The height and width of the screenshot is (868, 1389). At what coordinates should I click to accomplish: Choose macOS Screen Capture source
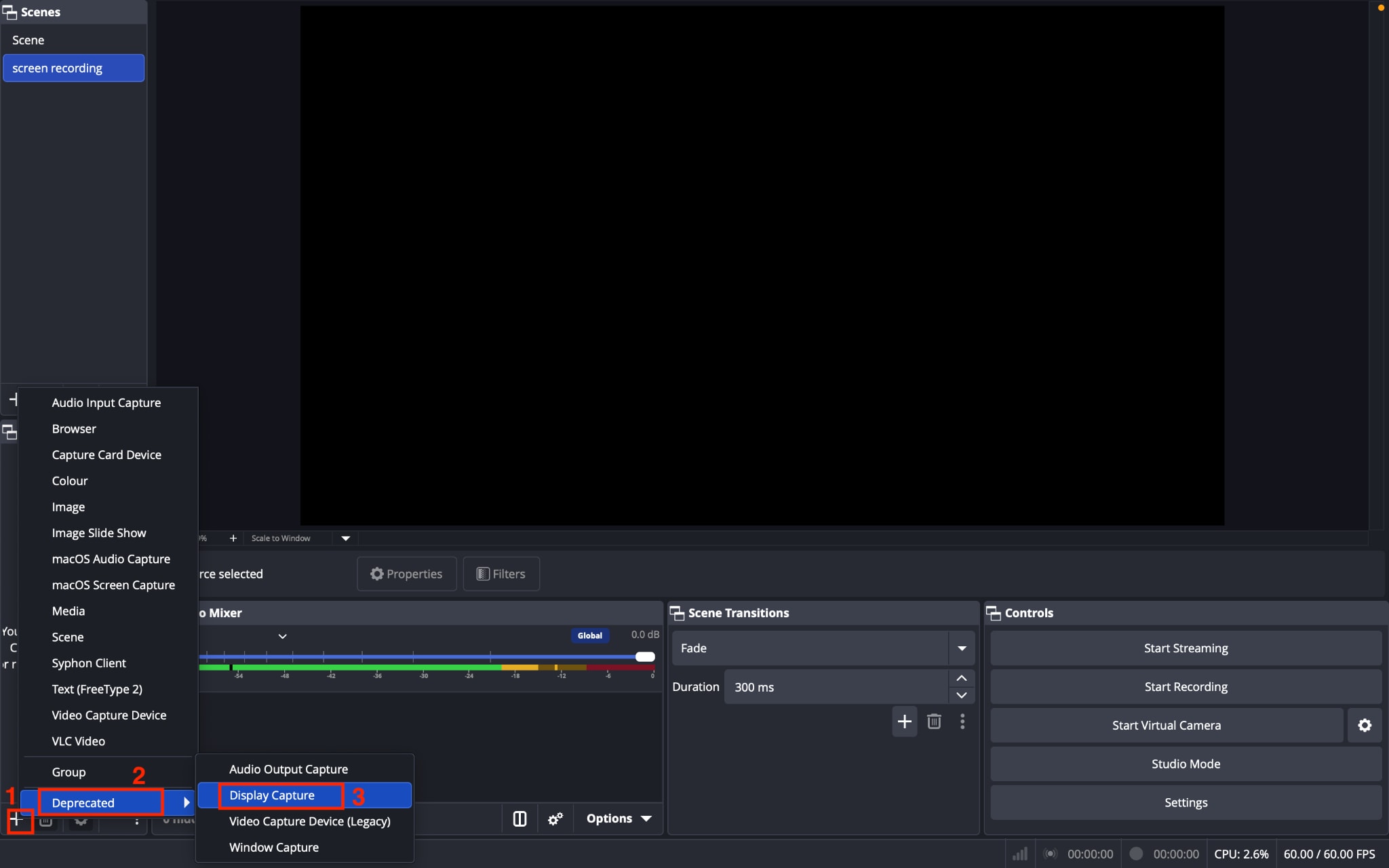(x=113, y=585)
